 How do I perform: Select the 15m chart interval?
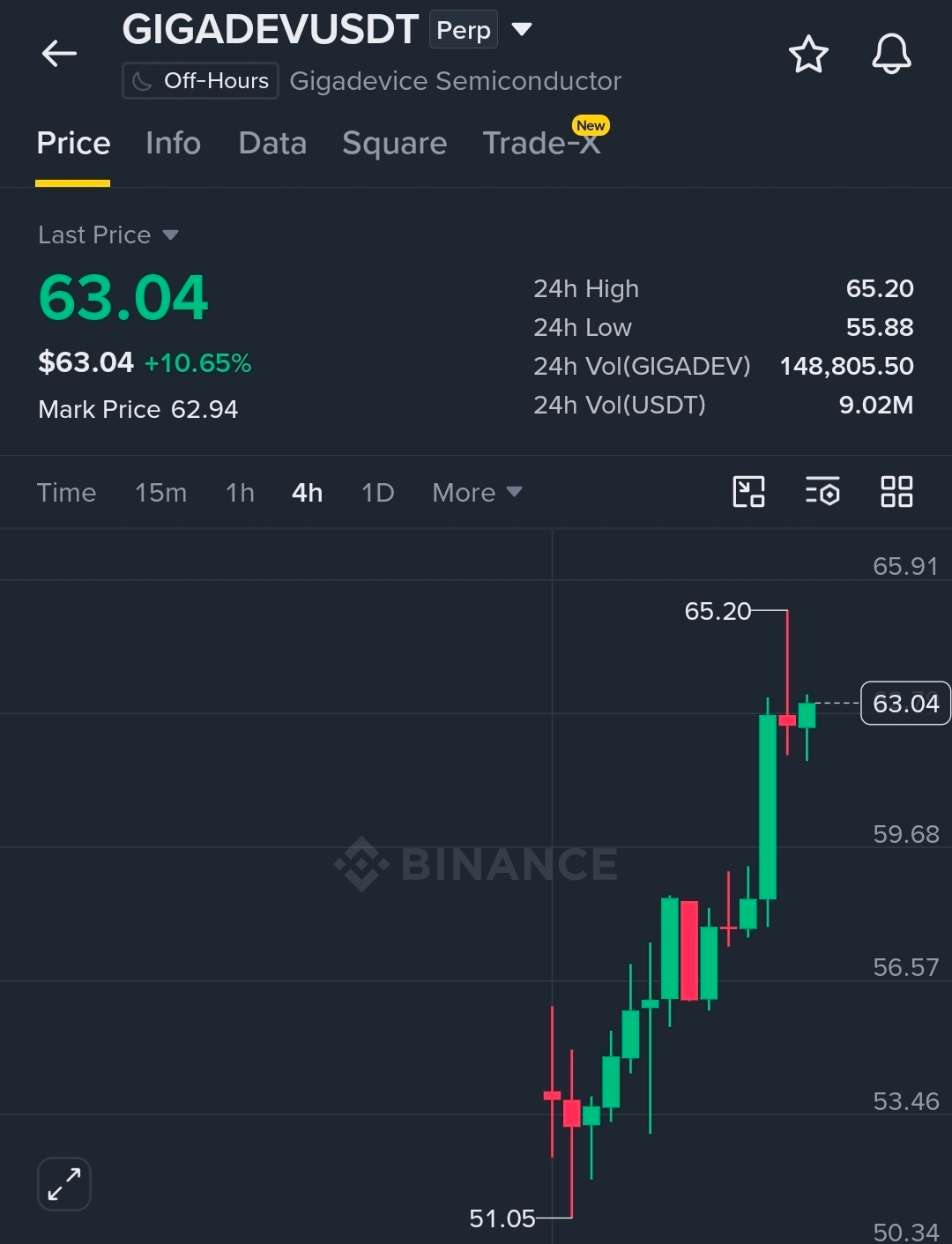click(x=160, y=492)
